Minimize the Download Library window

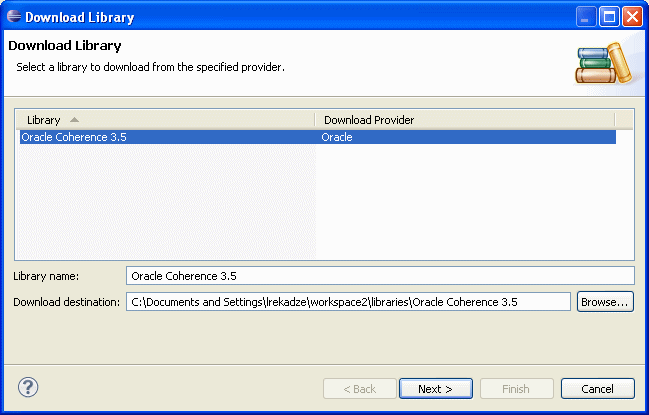click(x=586, y=17)
